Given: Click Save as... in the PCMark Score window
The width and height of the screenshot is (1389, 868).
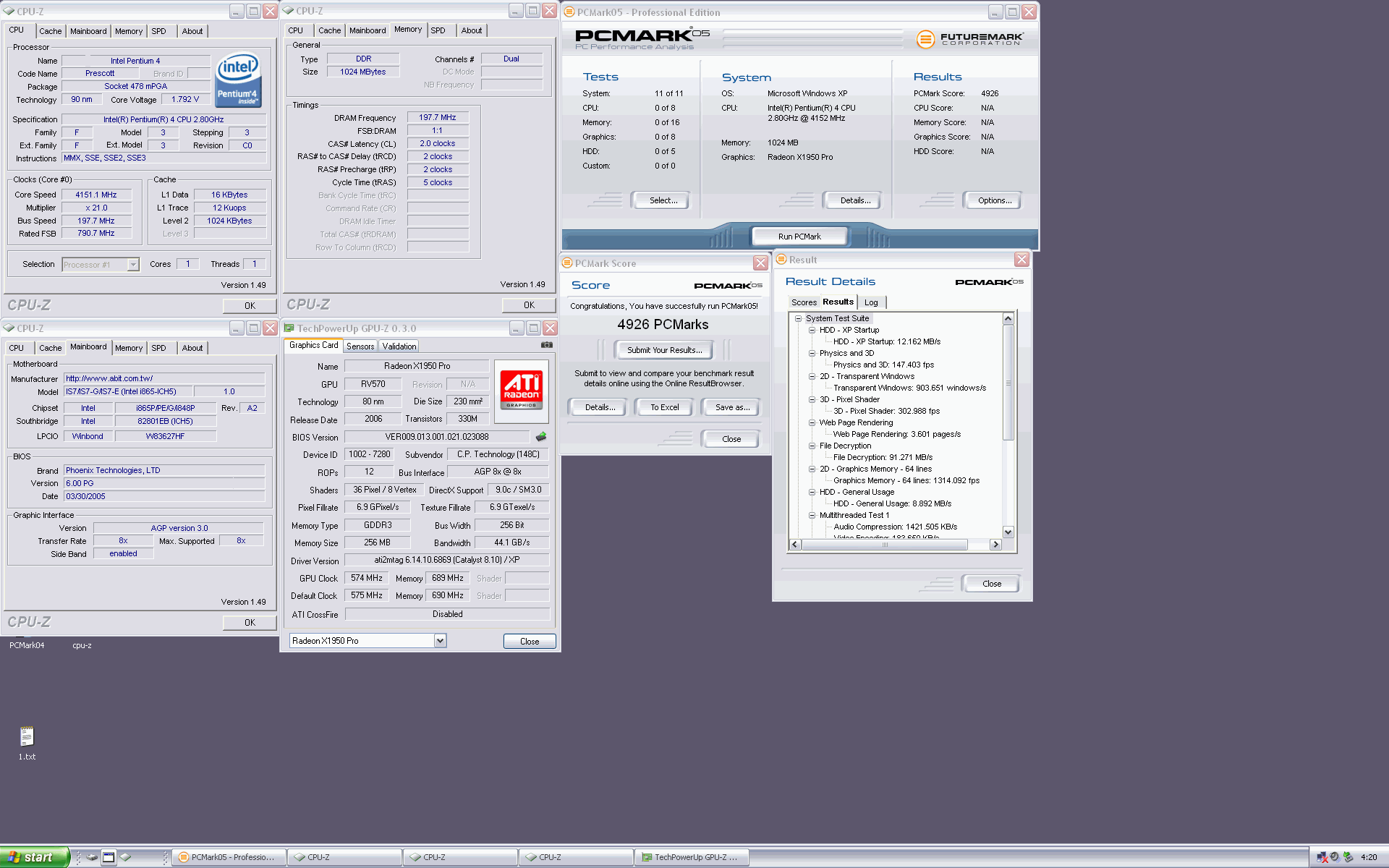Looking at the screenshot, I should click(x=732, y=407).
